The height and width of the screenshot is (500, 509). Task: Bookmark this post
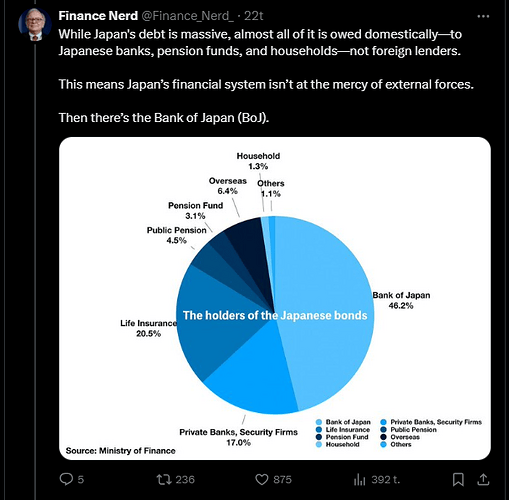pos(458,480)
